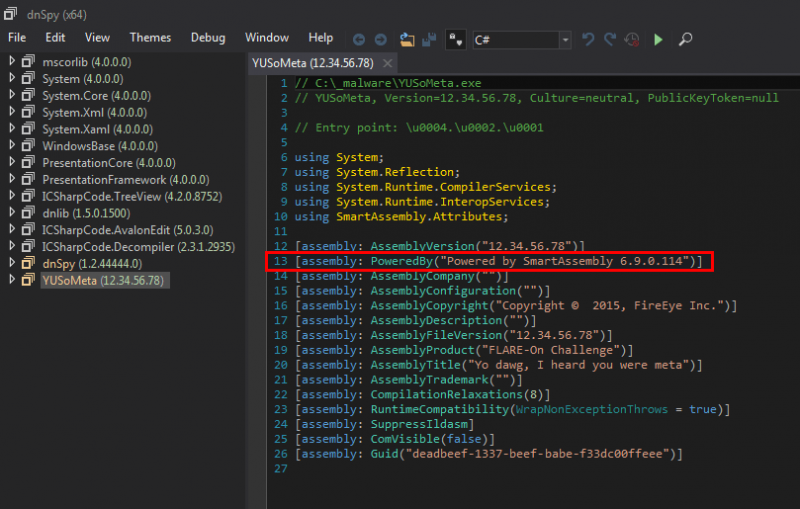Expand the YUSoMeta assembly node

click(11, 281)
